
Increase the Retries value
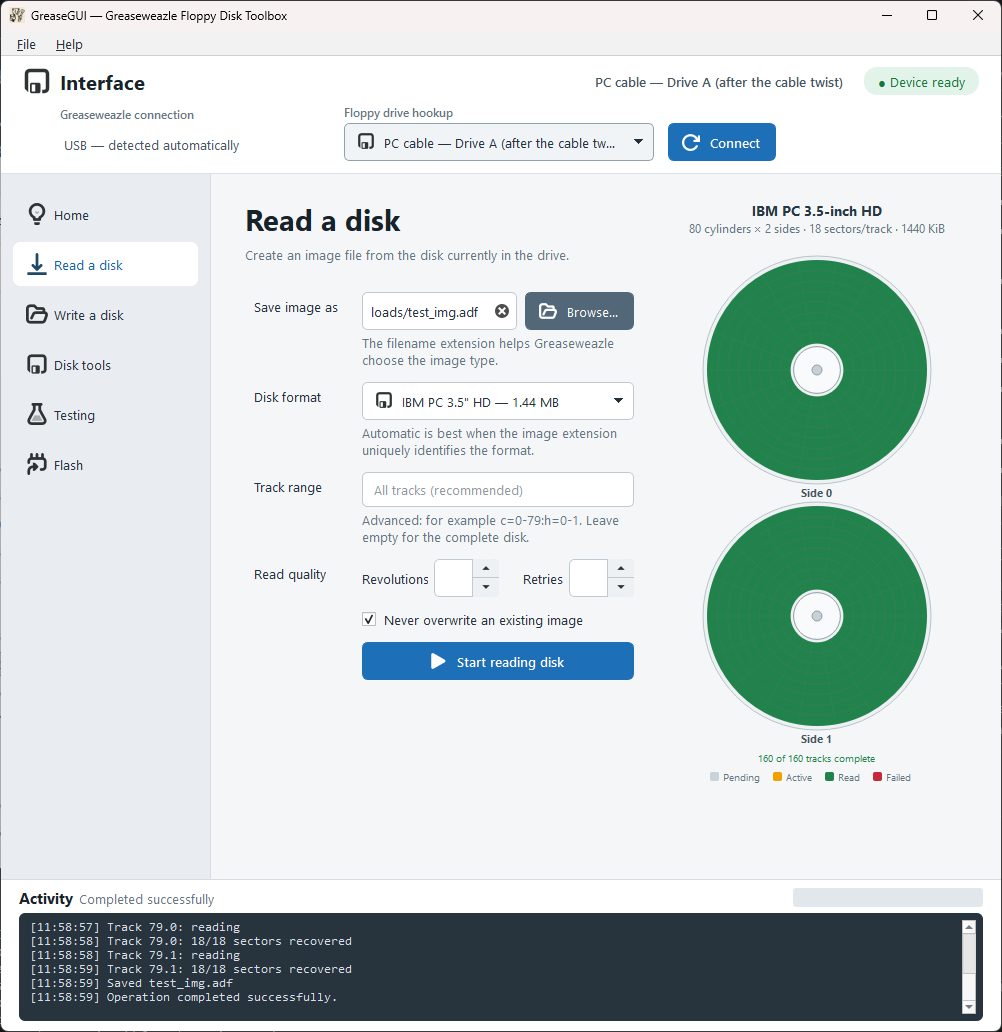(621, 569)
